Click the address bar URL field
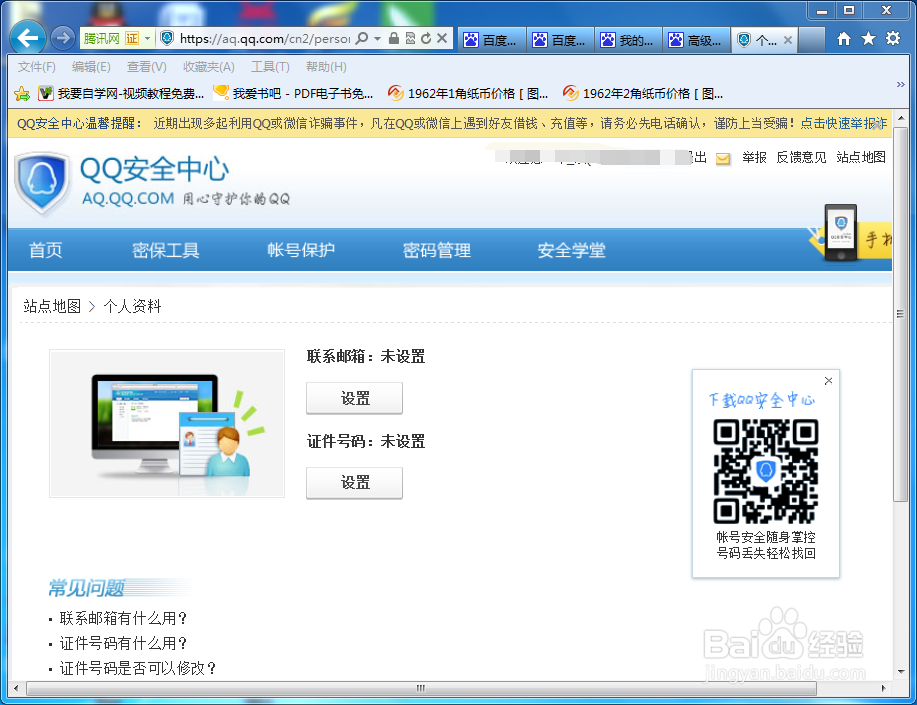The height and width of the screenshot is (705, 917). pyautogui.click(x=264, y=39)
